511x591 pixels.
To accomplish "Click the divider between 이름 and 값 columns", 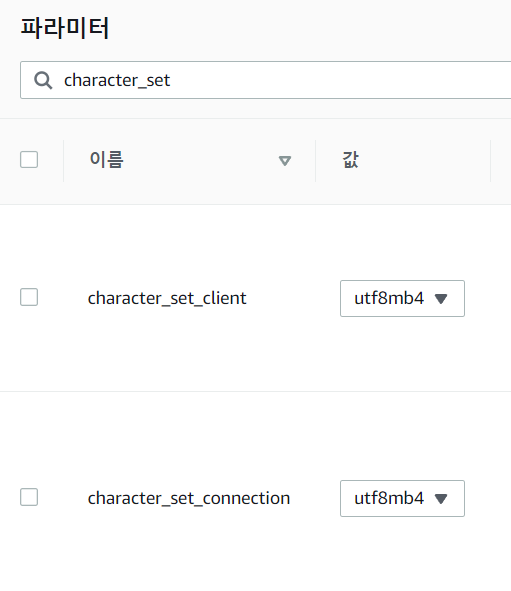I will click(315, 161).
